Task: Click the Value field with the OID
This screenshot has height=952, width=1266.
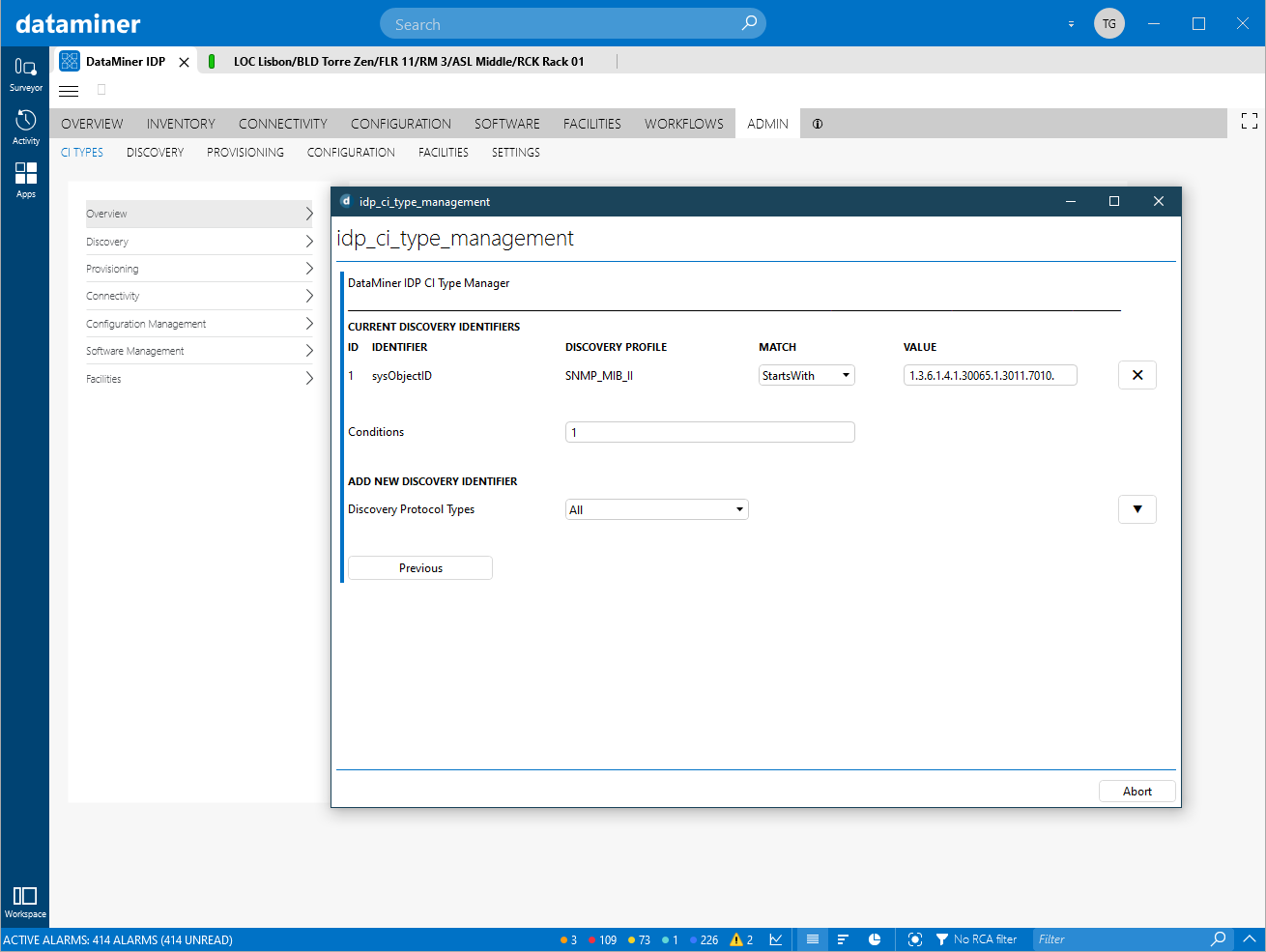Action: point(991,375)
